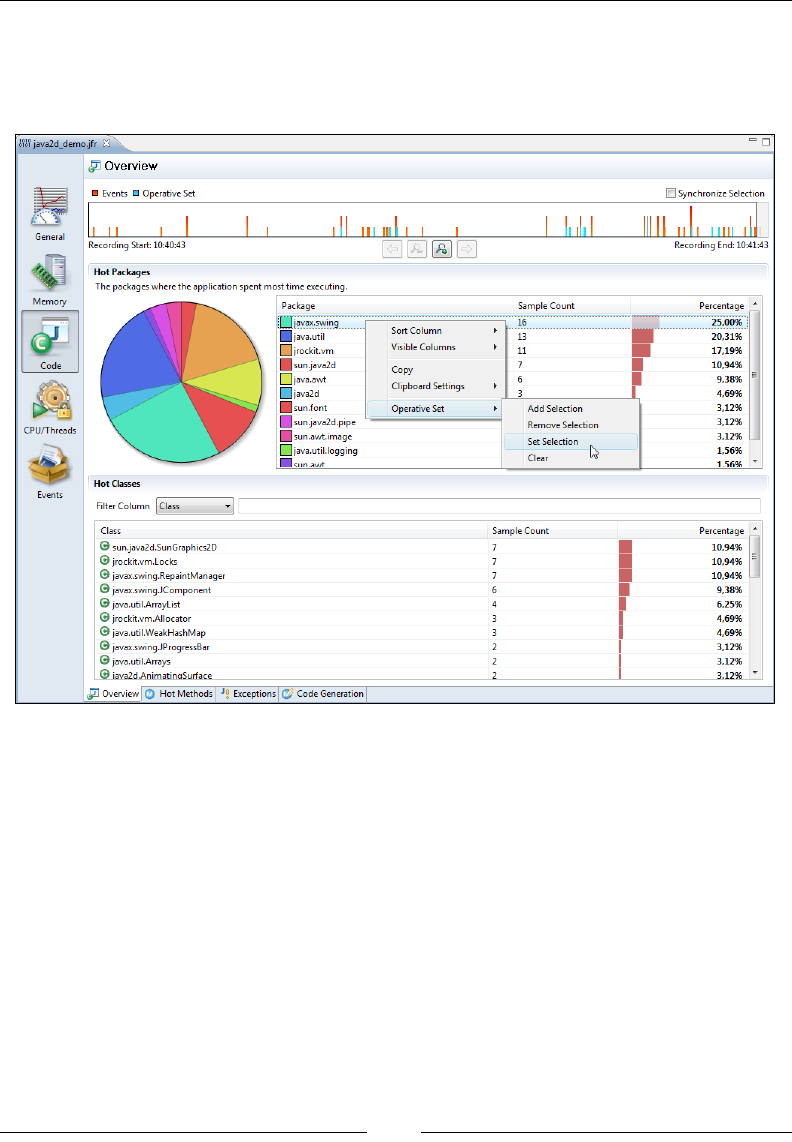This screenshot has width=792, height=1142.
Task: Click the events timeline range chart
Action: point(428,219)
